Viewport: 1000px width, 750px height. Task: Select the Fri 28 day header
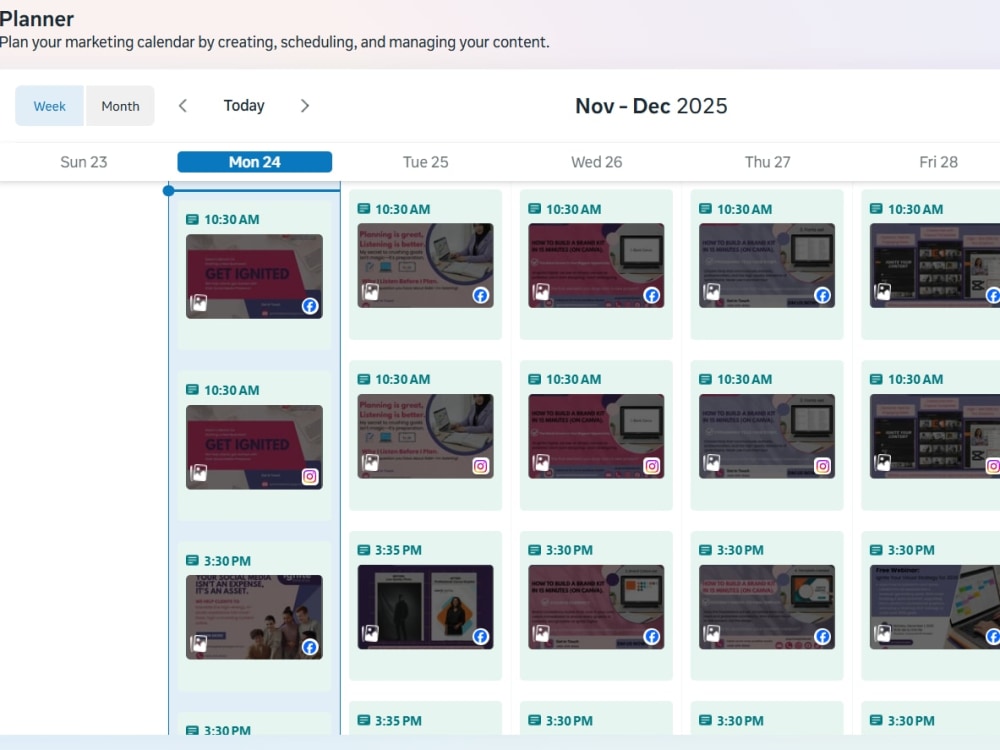(938, 162)
